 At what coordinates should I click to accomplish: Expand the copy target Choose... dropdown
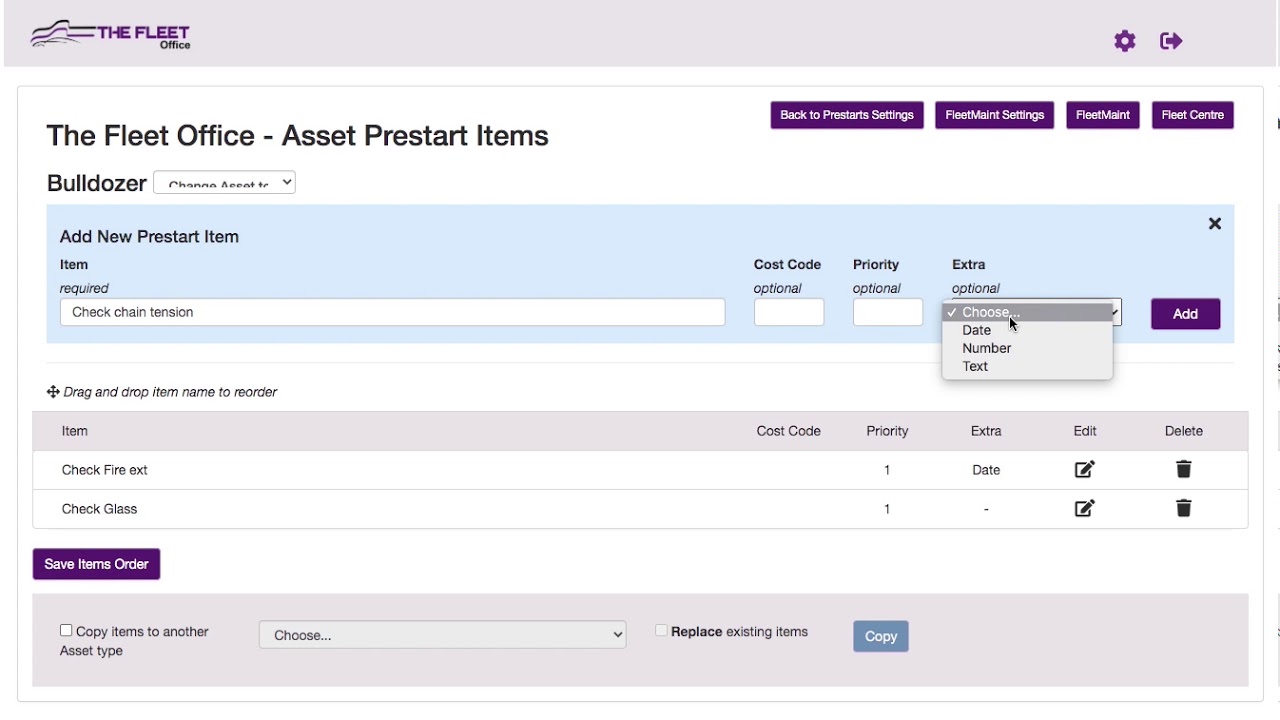(442, 635)
